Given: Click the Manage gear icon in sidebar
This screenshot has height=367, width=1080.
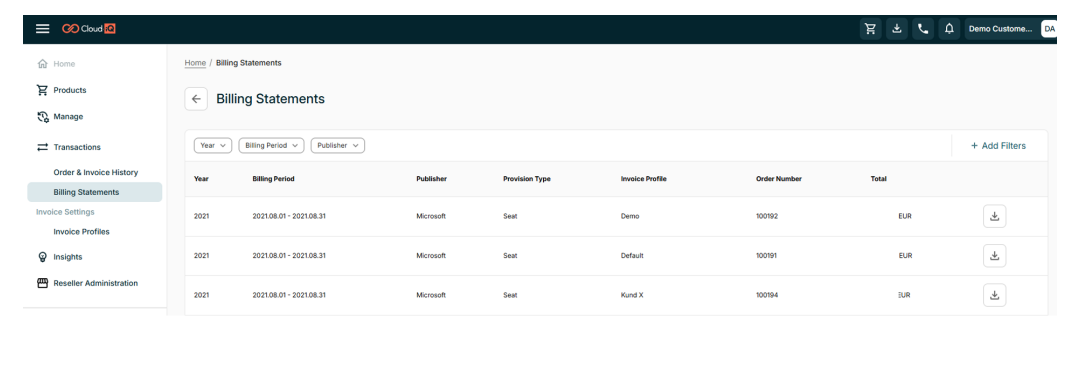Looking at the screenshot, I should click(x=42, y=116).
